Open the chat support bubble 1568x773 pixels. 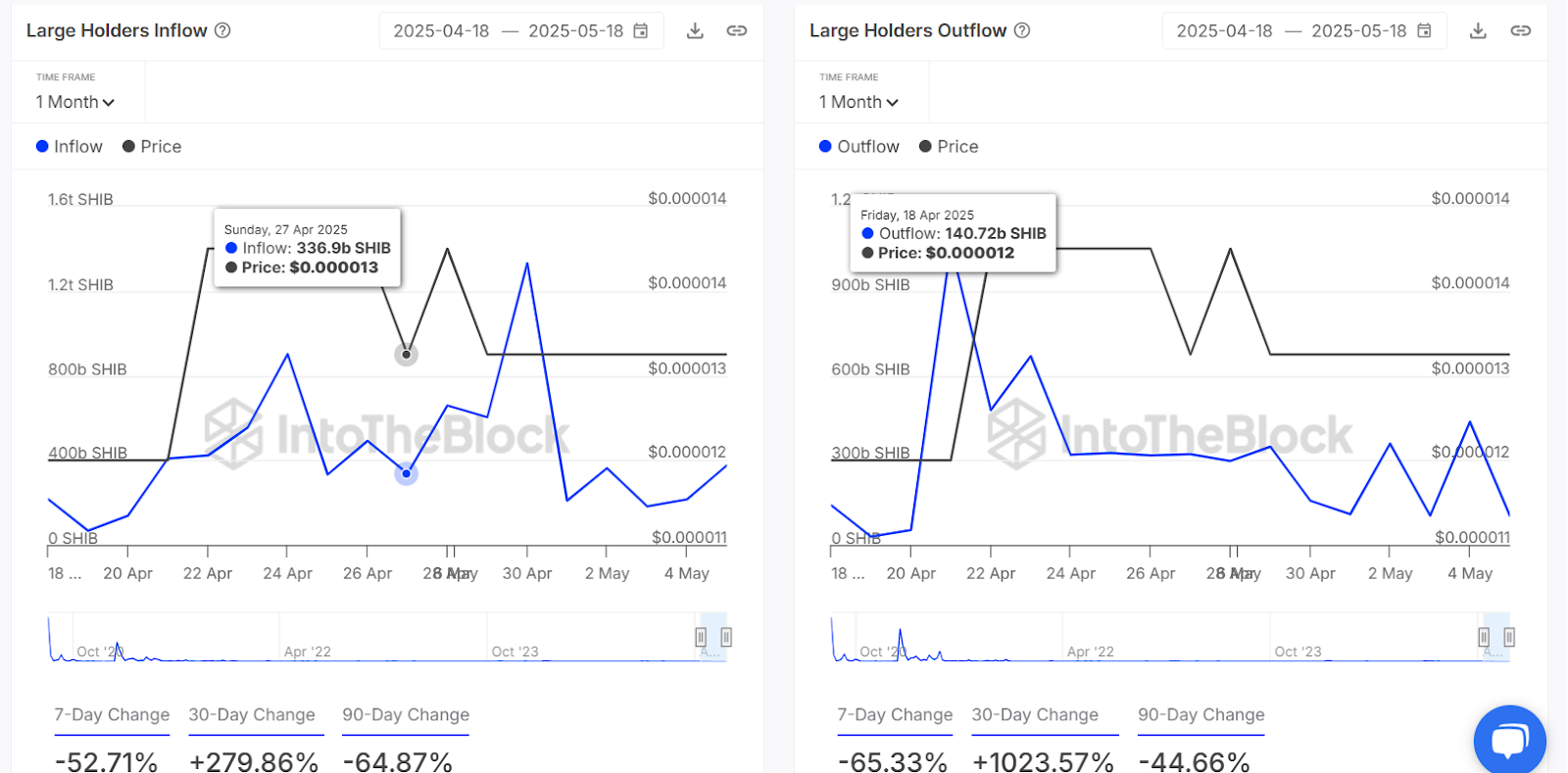[1509, 740]
